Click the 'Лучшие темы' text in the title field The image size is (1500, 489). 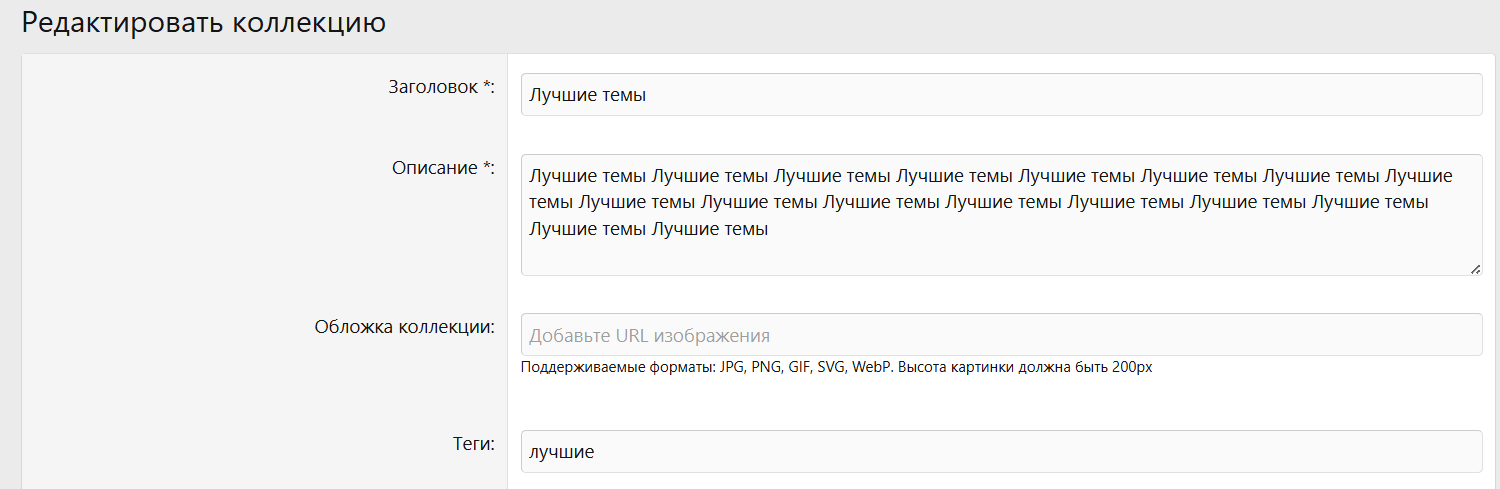588,96
